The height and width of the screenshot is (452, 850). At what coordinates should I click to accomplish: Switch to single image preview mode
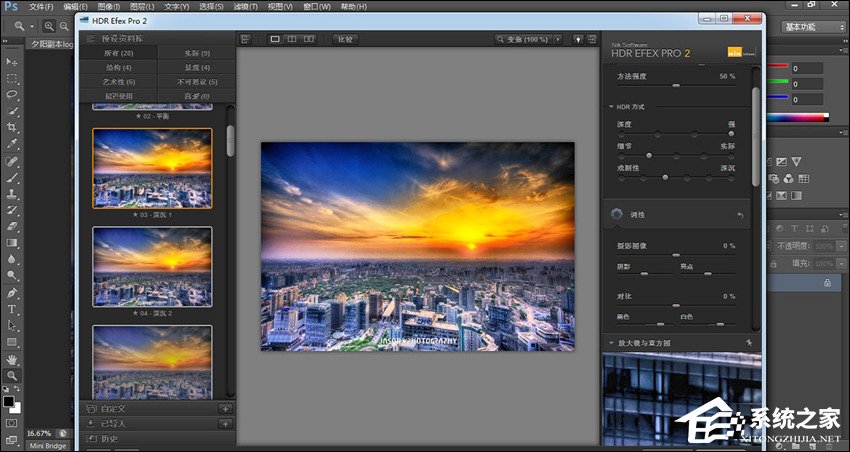pos(275,40)
